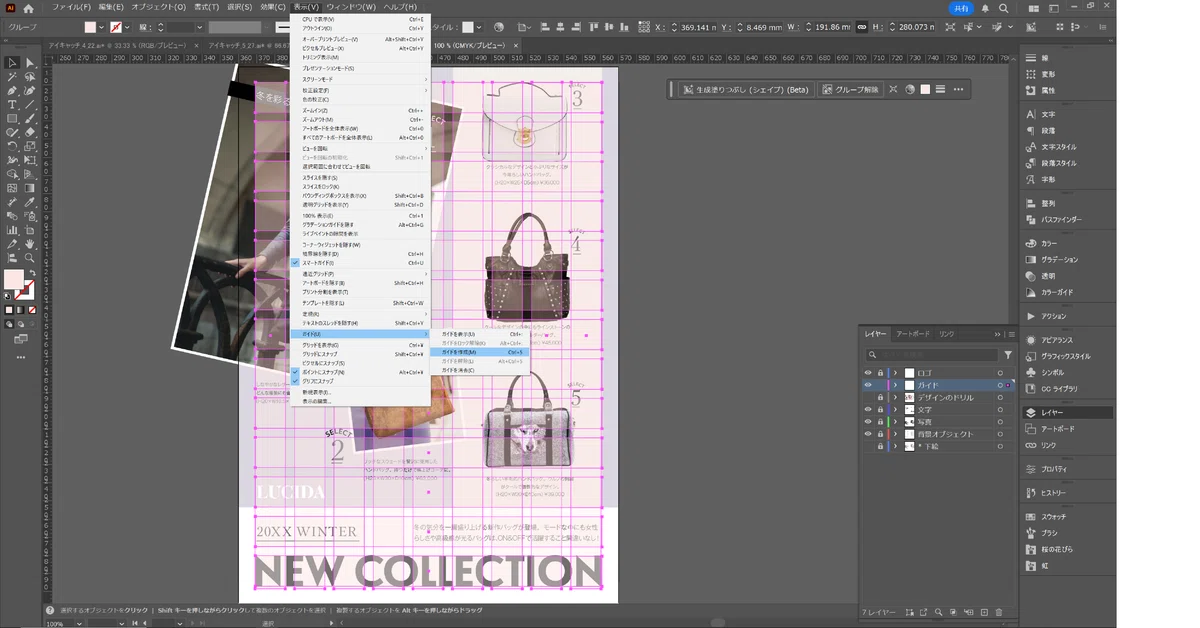Expand the ロゴ layer
Viewport: 1200px width, 628px height.
[896, 373]
